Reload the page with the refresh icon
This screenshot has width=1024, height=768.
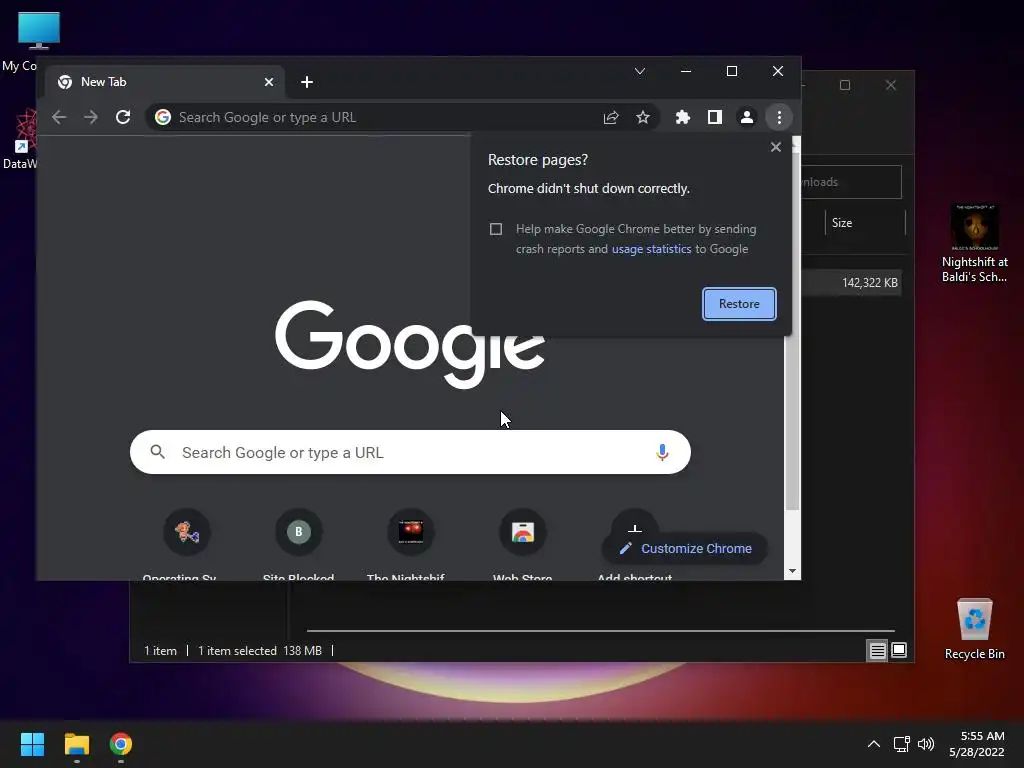click(x=123, y=117)
